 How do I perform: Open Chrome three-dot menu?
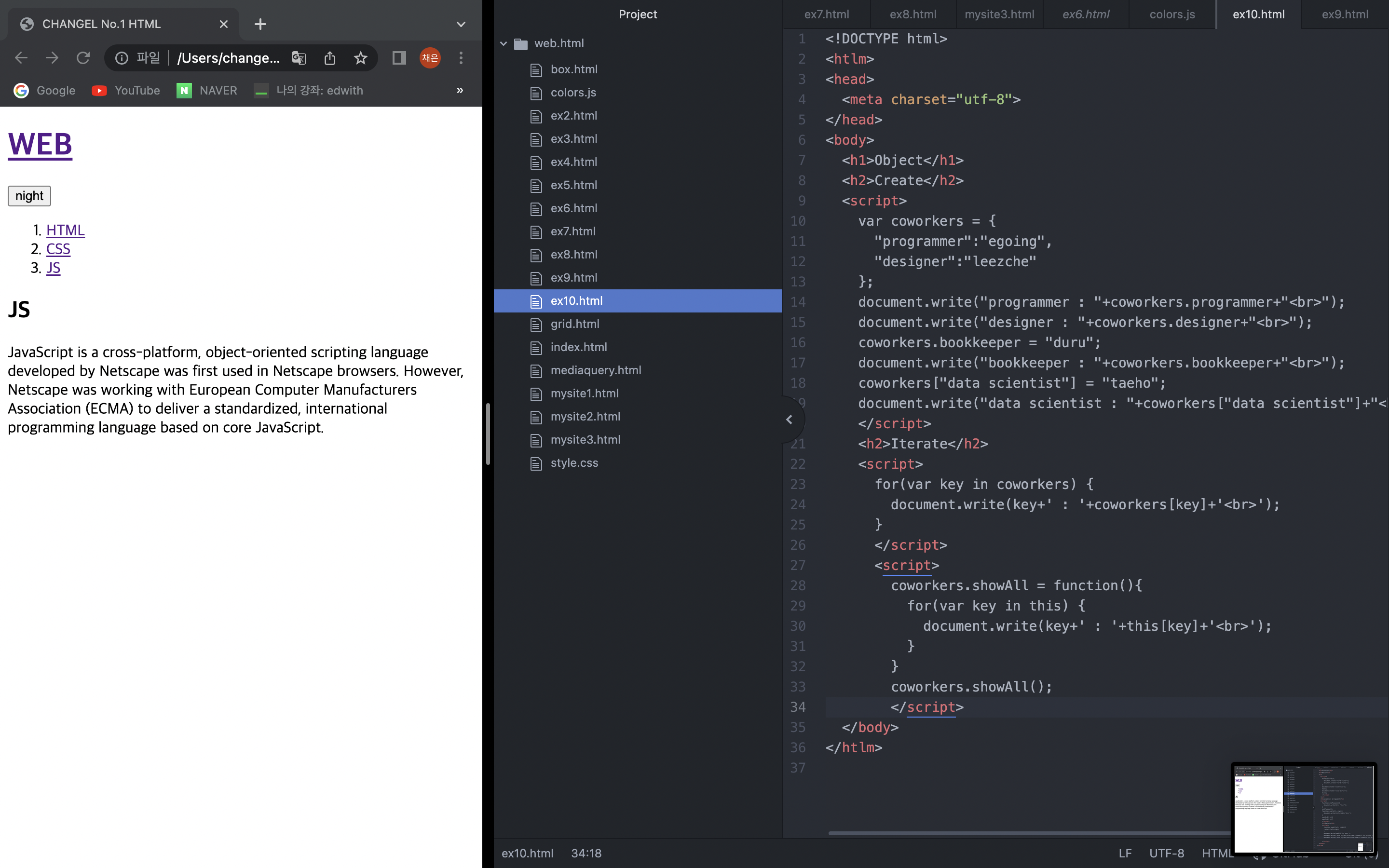(461, 58)
